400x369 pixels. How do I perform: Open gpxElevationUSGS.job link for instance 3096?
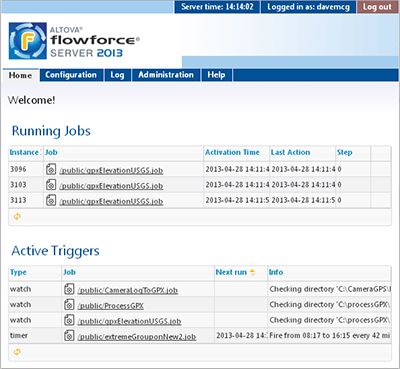click(111, 171)
